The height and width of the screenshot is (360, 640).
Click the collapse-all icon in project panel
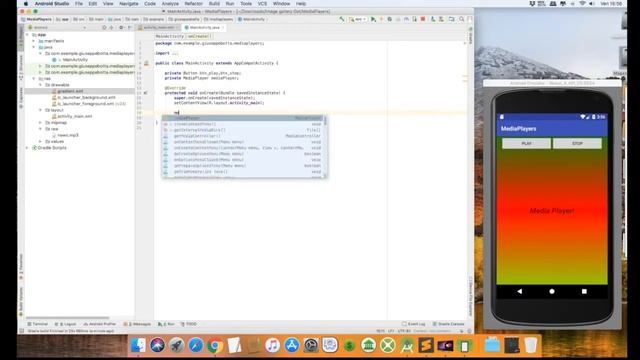click(x=111, y=28)
